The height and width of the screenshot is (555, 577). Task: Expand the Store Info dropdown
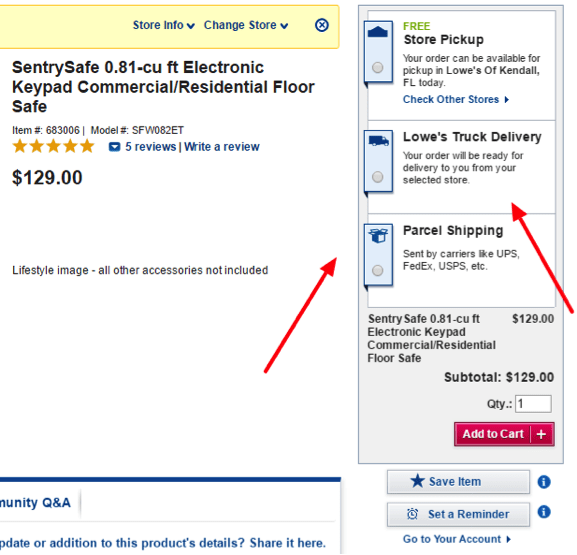(x=163, y=25)
